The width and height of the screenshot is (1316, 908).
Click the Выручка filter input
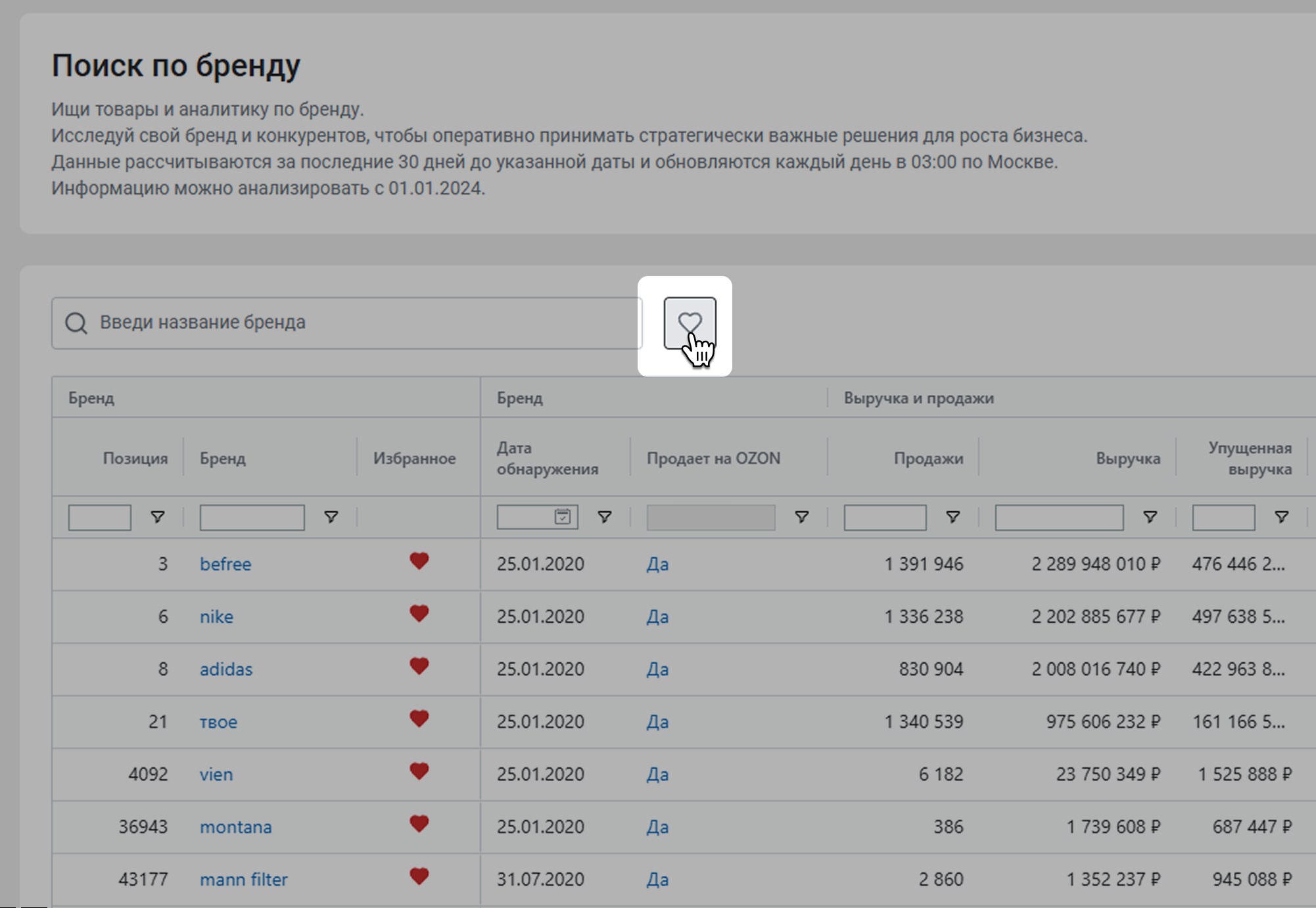1060,517
